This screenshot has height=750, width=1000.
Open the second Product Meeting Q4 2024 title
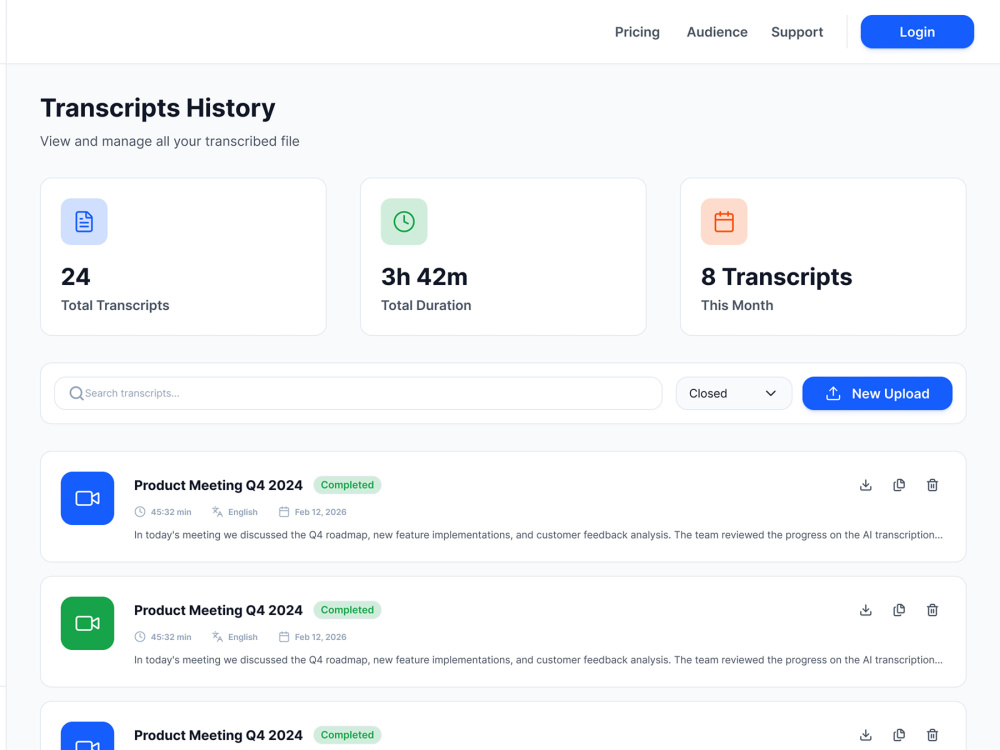point(218,610)
